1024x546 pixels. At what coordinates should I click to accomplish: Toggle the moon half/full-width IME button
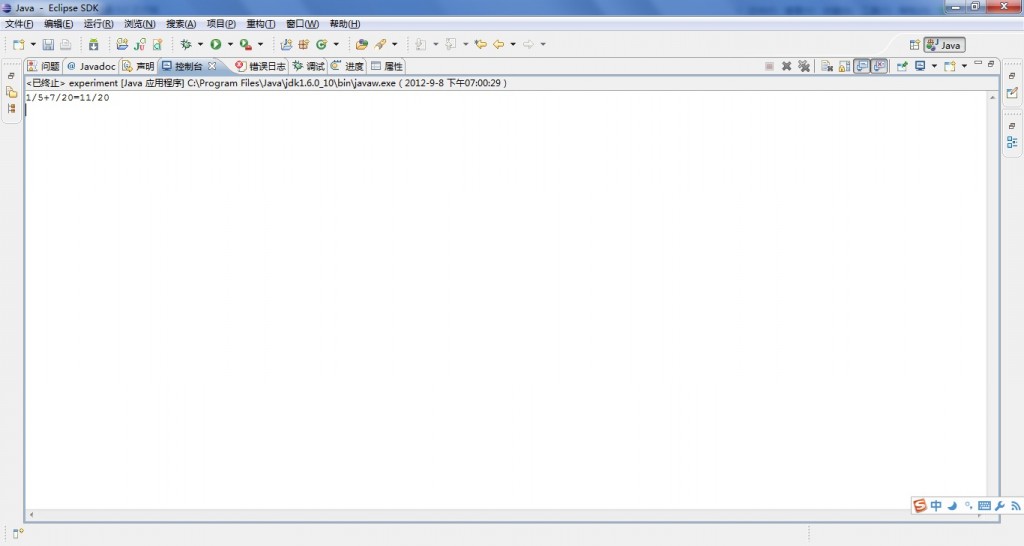[x=953, y=506]
